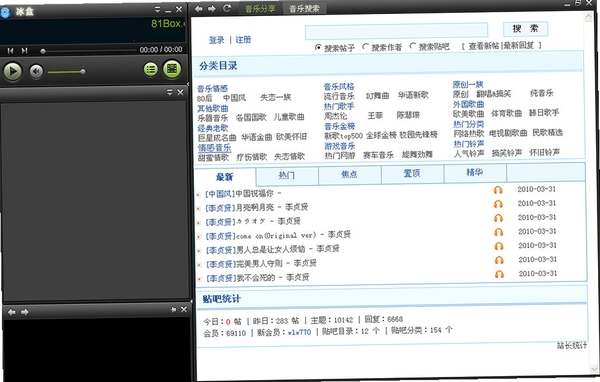Viewport: 600px width, 382px height.
Task: Play 中国祝福你 via its headphone icon
Action: [x=498, y=190]
